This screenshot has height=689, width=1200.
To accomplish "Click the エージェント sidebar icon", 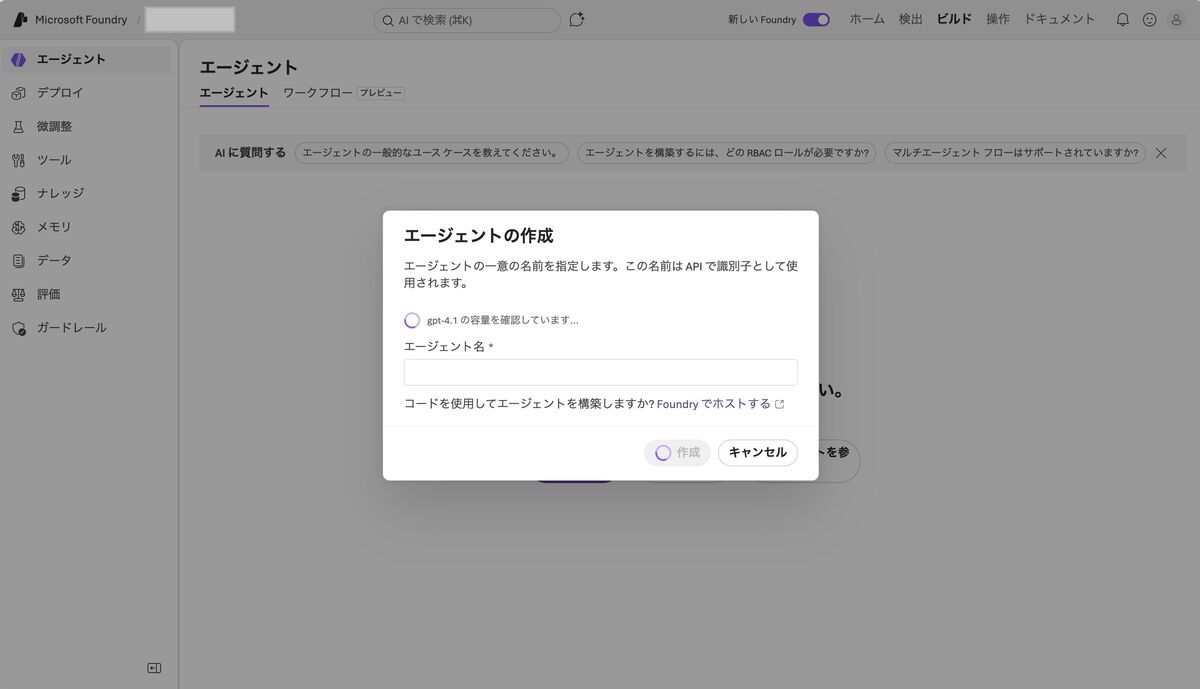I will click(18, 60).
